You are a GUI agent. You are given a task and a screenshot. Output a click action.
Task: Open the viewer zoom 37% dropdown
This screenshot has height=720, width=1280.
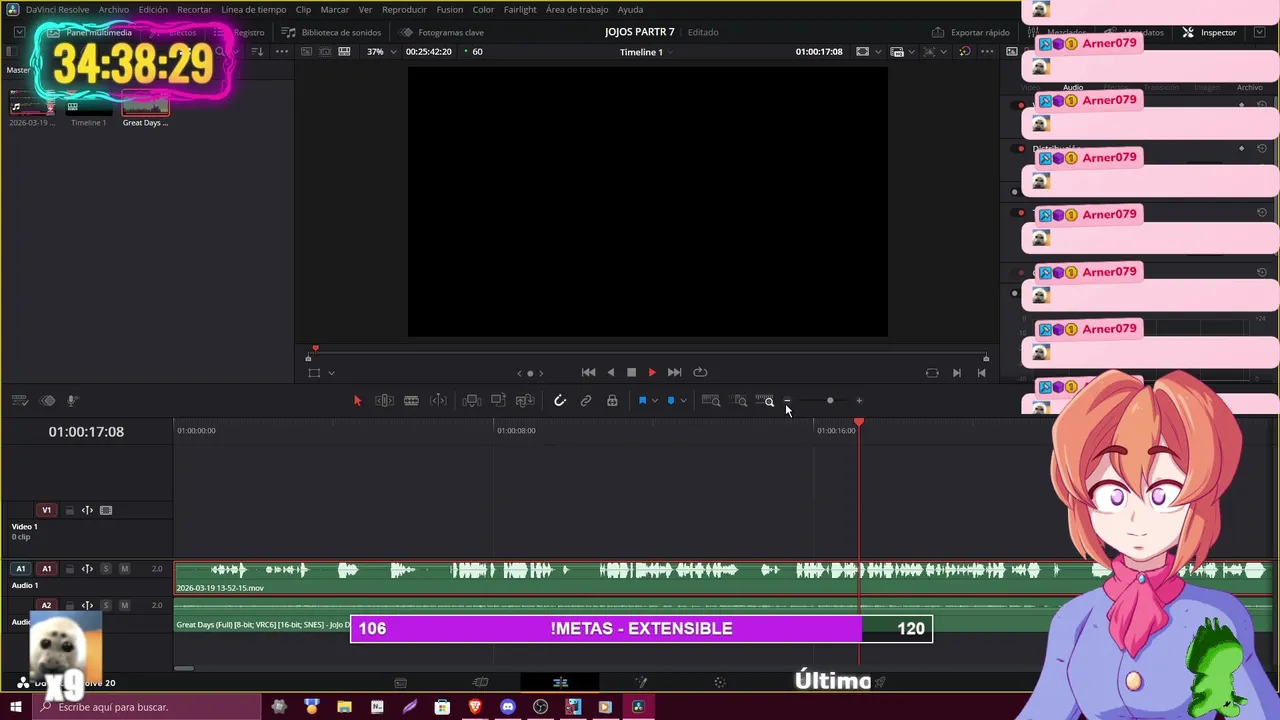tap(381, 51)
